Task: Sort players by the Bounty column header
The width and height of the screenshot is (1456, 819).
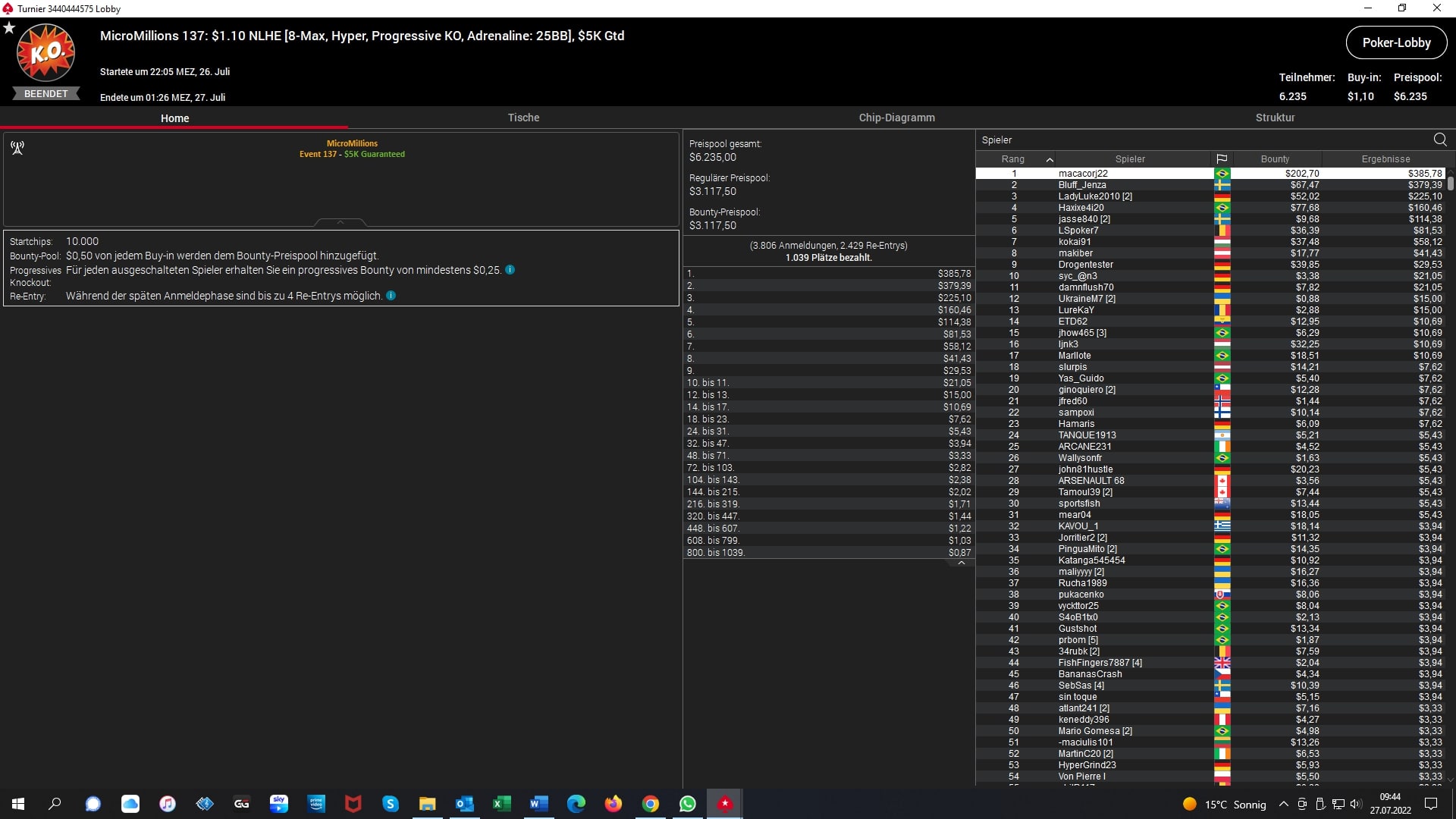Action: click(x=1275, y=159)
